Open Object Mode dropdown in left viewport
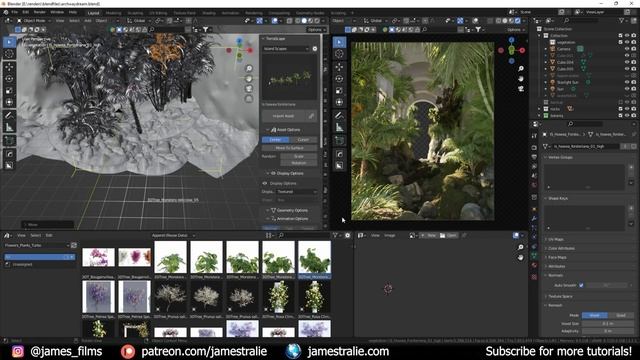The height and width of the screenshot is (360, 640). click(34, 20)
